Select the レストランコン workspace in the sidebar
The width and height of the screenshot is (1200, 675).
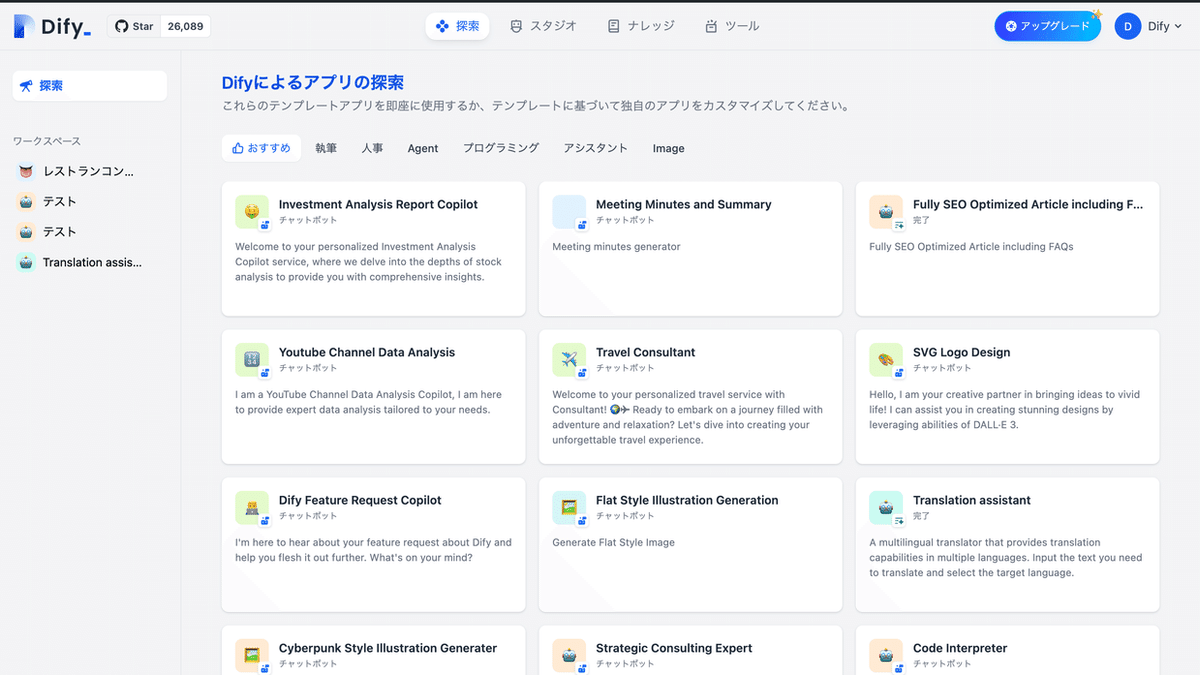click(88, 171)
